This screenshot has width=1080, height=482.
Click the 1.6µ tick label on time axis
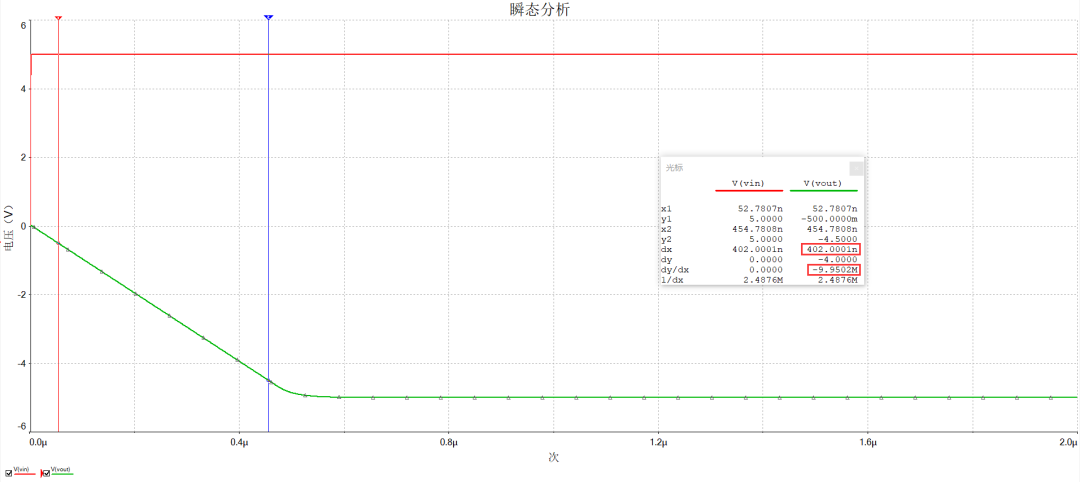(x=868, y=441)
